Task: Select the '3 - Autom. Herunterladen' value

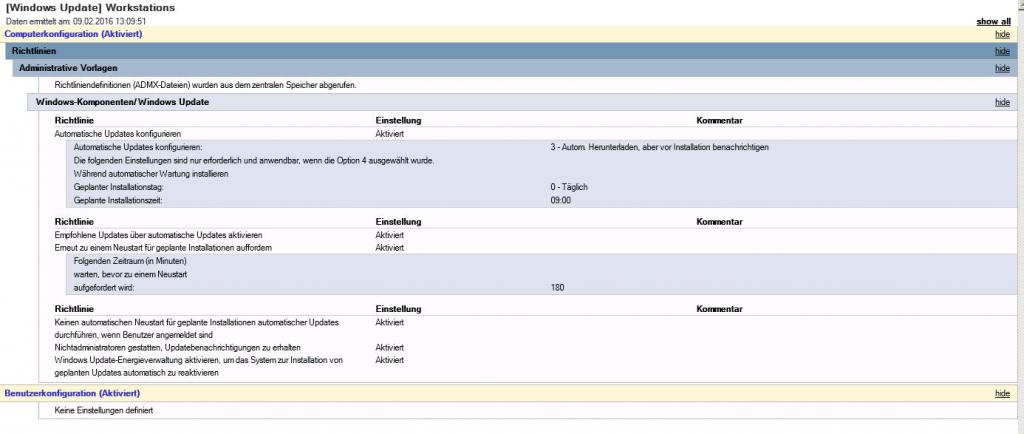Action: click(x=660, y=147)
